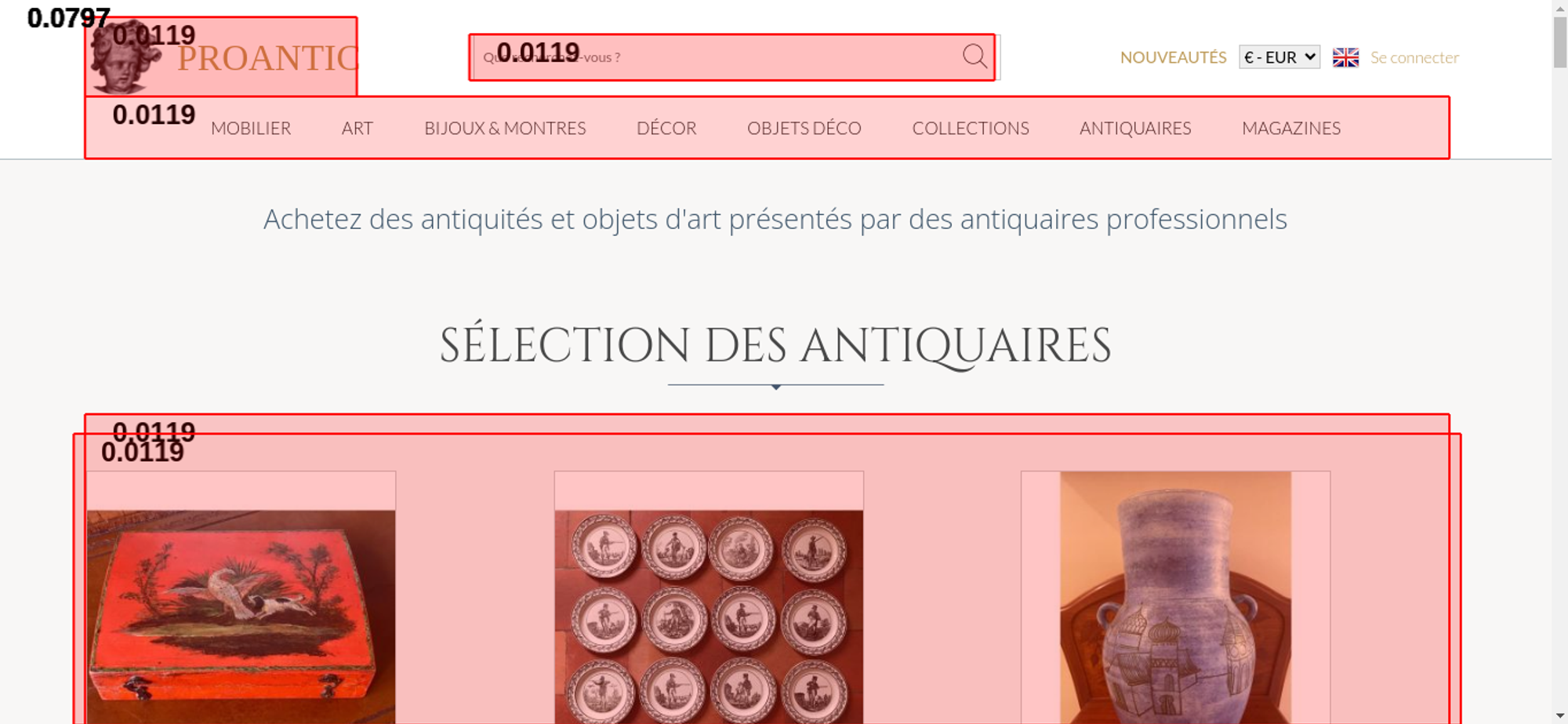Open the EUR currency dropdown
Viewport: 1568px width, 724px height.
tap(1279, 57)
